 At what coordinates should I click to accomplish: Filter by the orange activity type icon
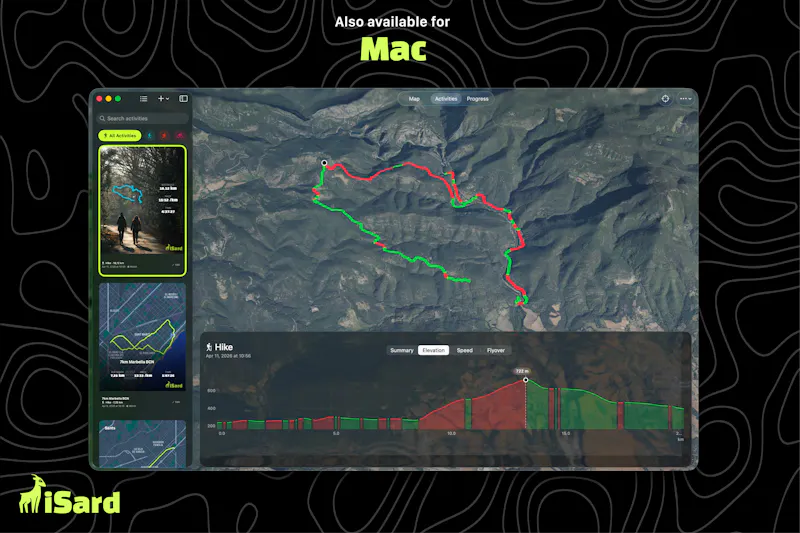(x=164, y=136)
